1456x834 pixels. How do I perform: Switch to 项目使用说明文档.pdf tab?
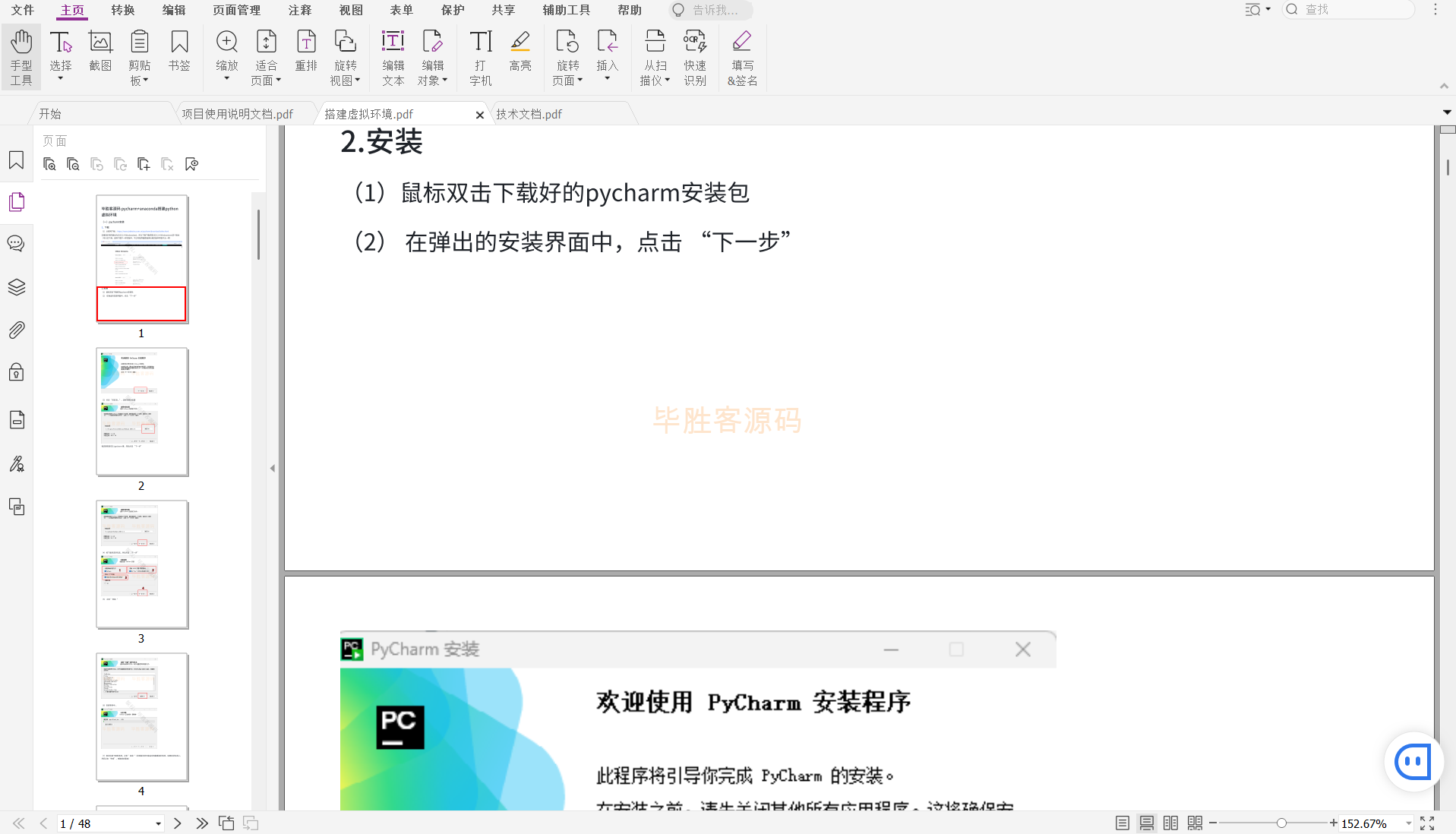coord(238,114)
